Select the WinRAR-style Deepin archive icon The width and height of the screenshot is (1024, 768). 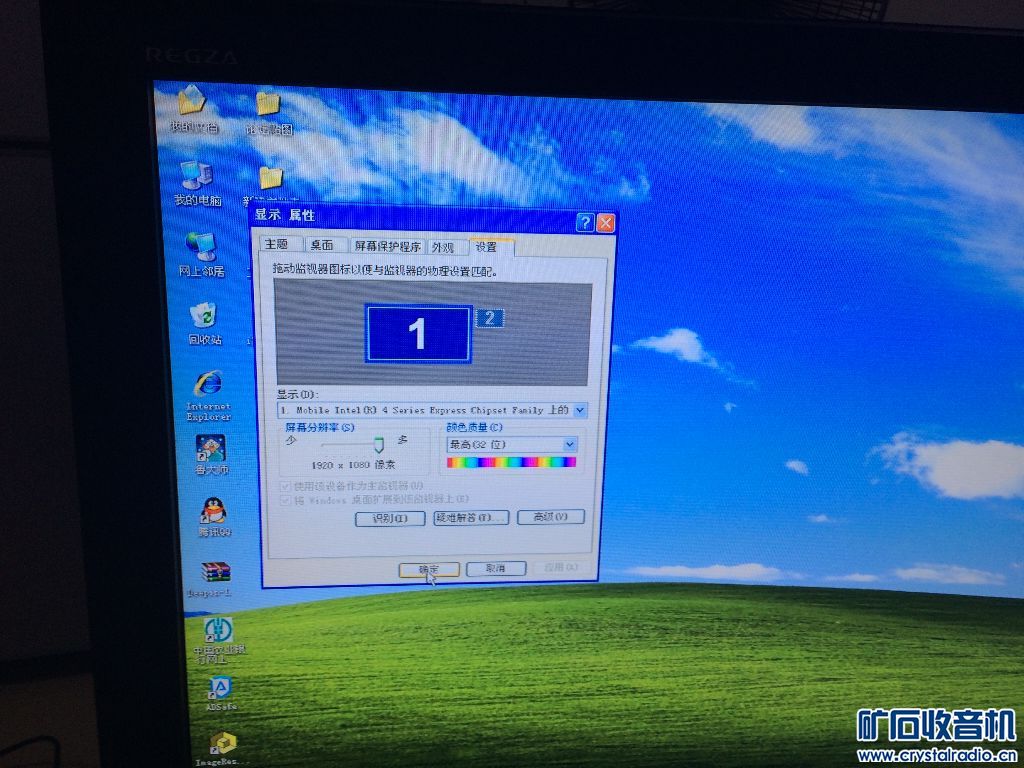pos(215,579)
